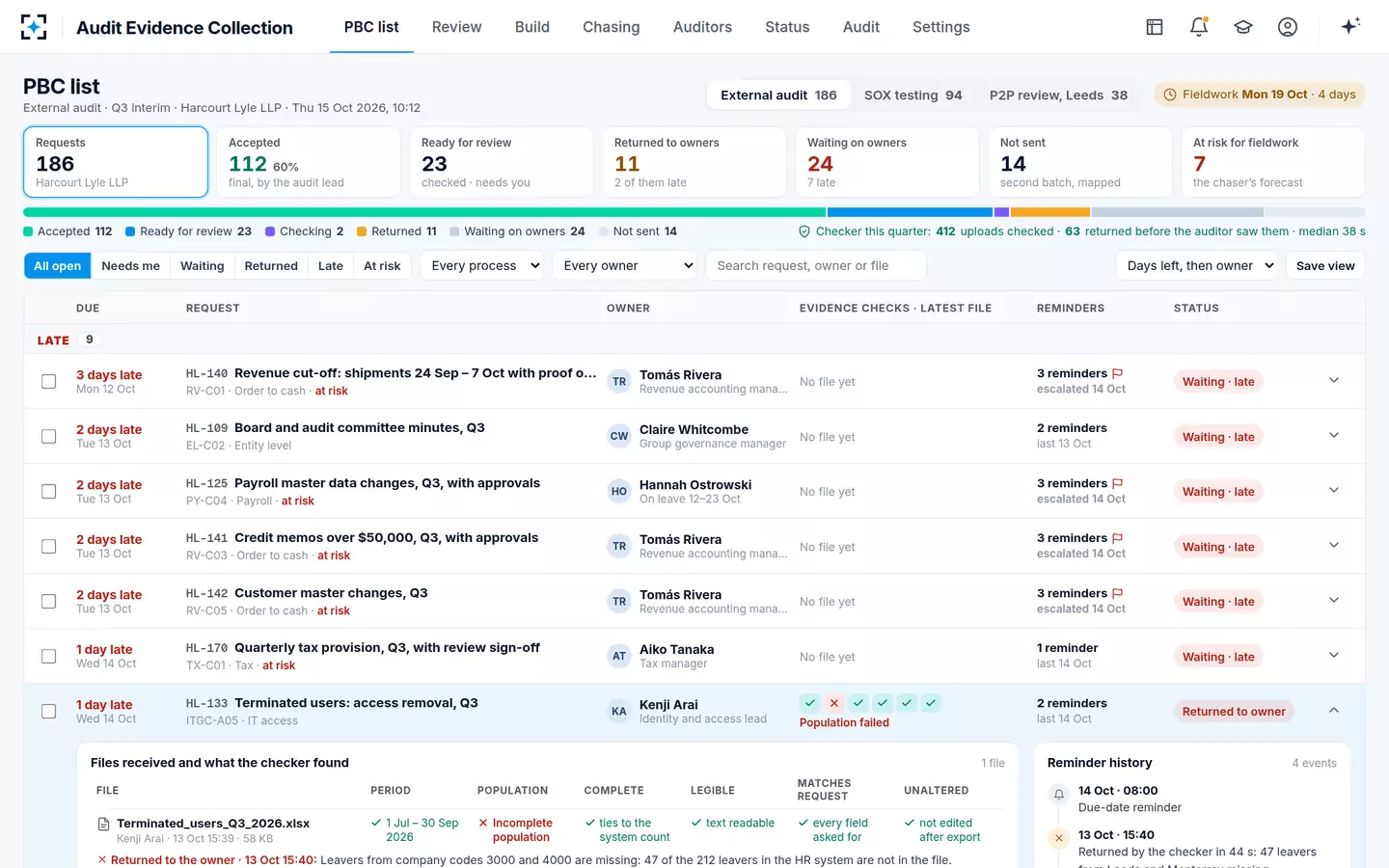Open the Every process dropdown

[x=482, y=265]
